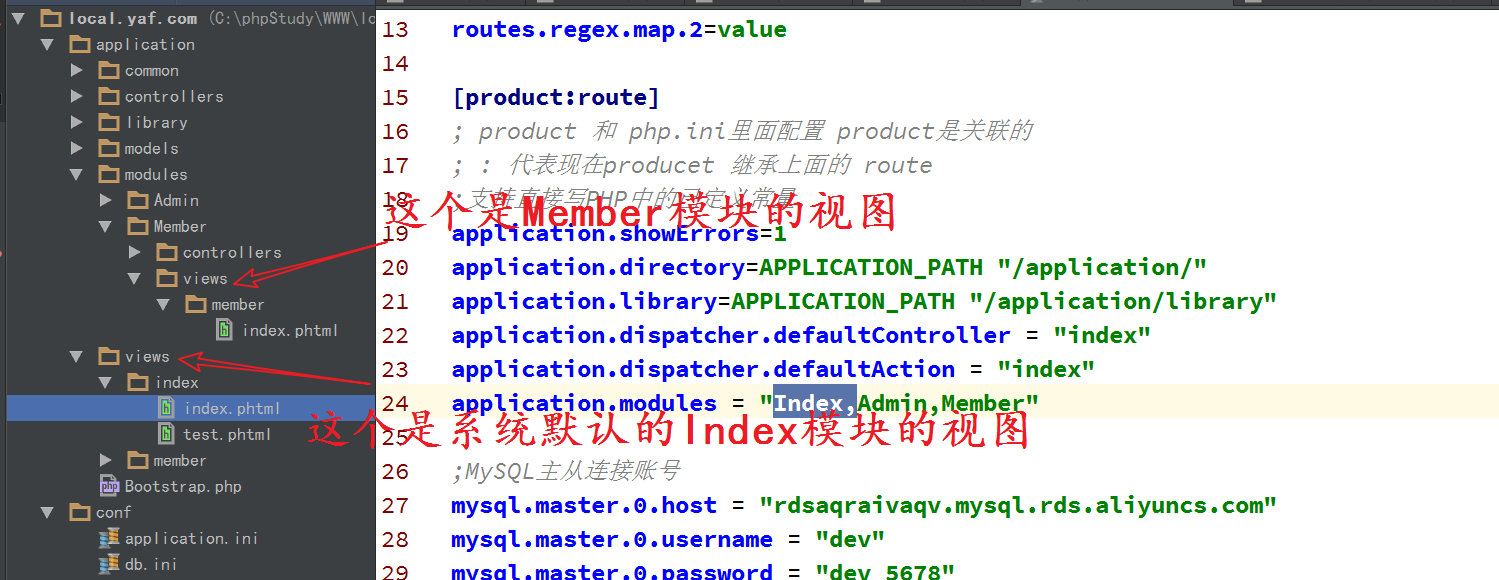This screenshot has height=580, width=1499.
Task: Collapse the application folder arrow
Action: 47,45
